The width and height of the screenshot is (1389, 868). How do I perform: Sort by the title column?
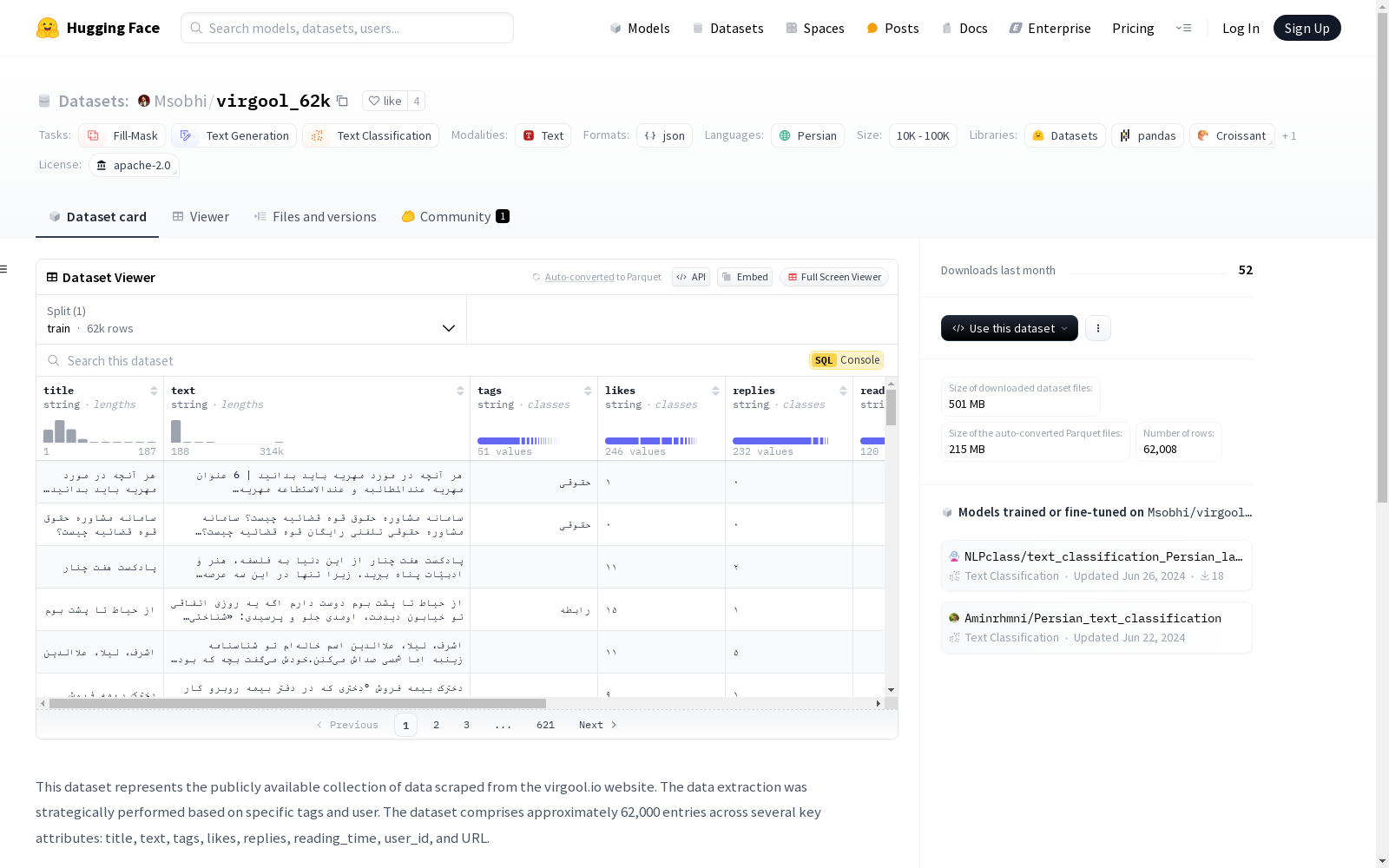pos(154,391)
